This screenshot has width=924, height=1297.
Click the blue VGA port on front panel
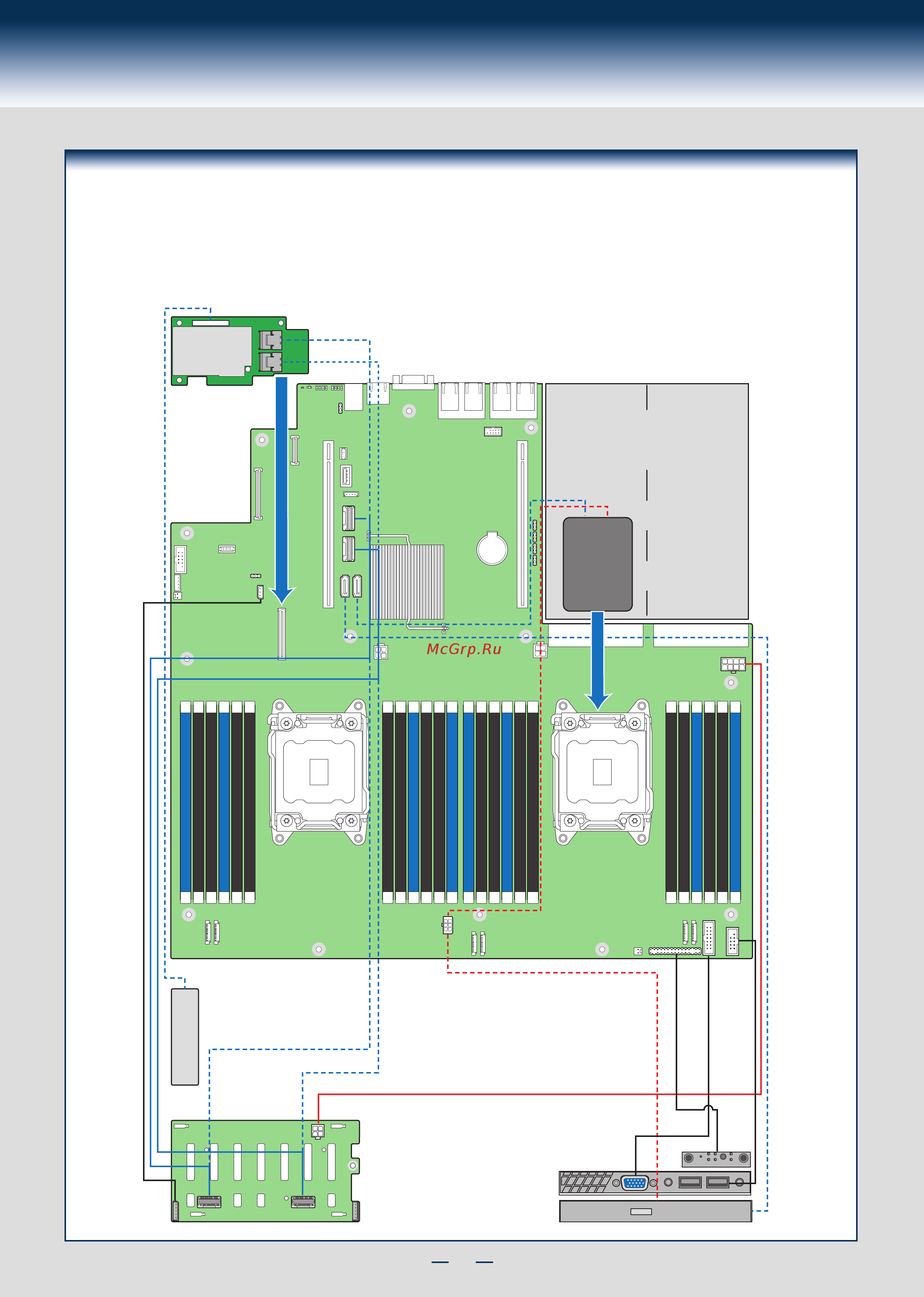tap(634, 1183)
